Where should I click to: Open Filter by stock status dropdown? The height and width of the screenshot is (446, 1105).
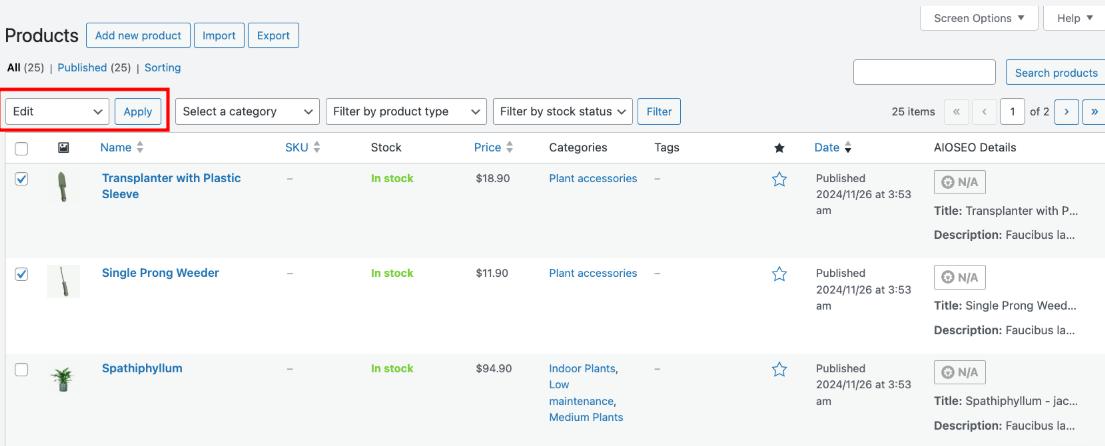pyautogui.click(x=563, y=112)
